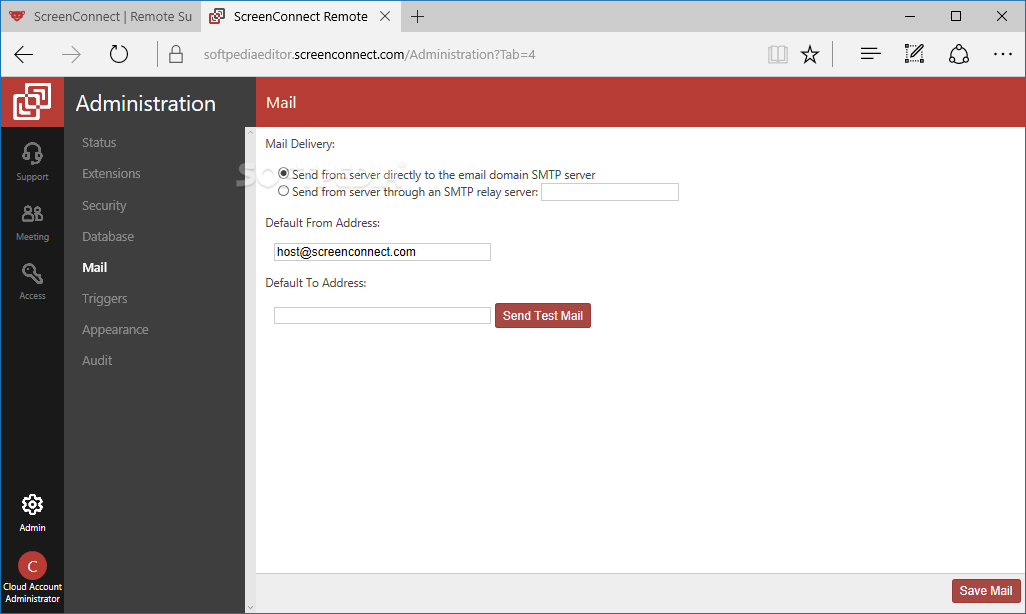Select the 'ScreenConnect Remote' browser tab

301,16
